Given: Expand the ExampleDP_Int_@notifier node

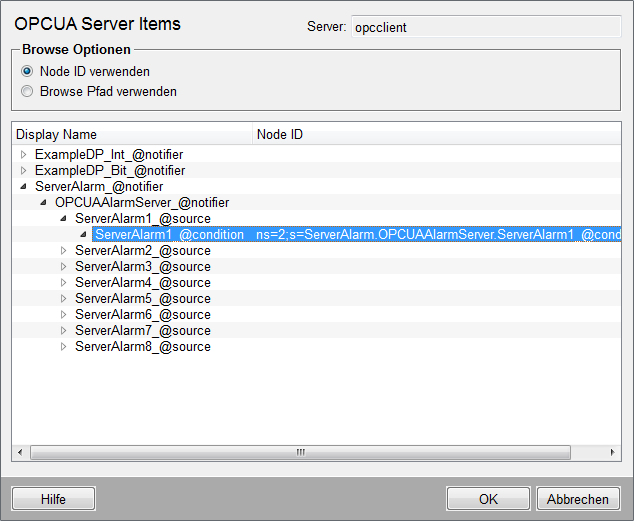Looking at the screenshot, I should pyautogui.click(x=23, y=154).
